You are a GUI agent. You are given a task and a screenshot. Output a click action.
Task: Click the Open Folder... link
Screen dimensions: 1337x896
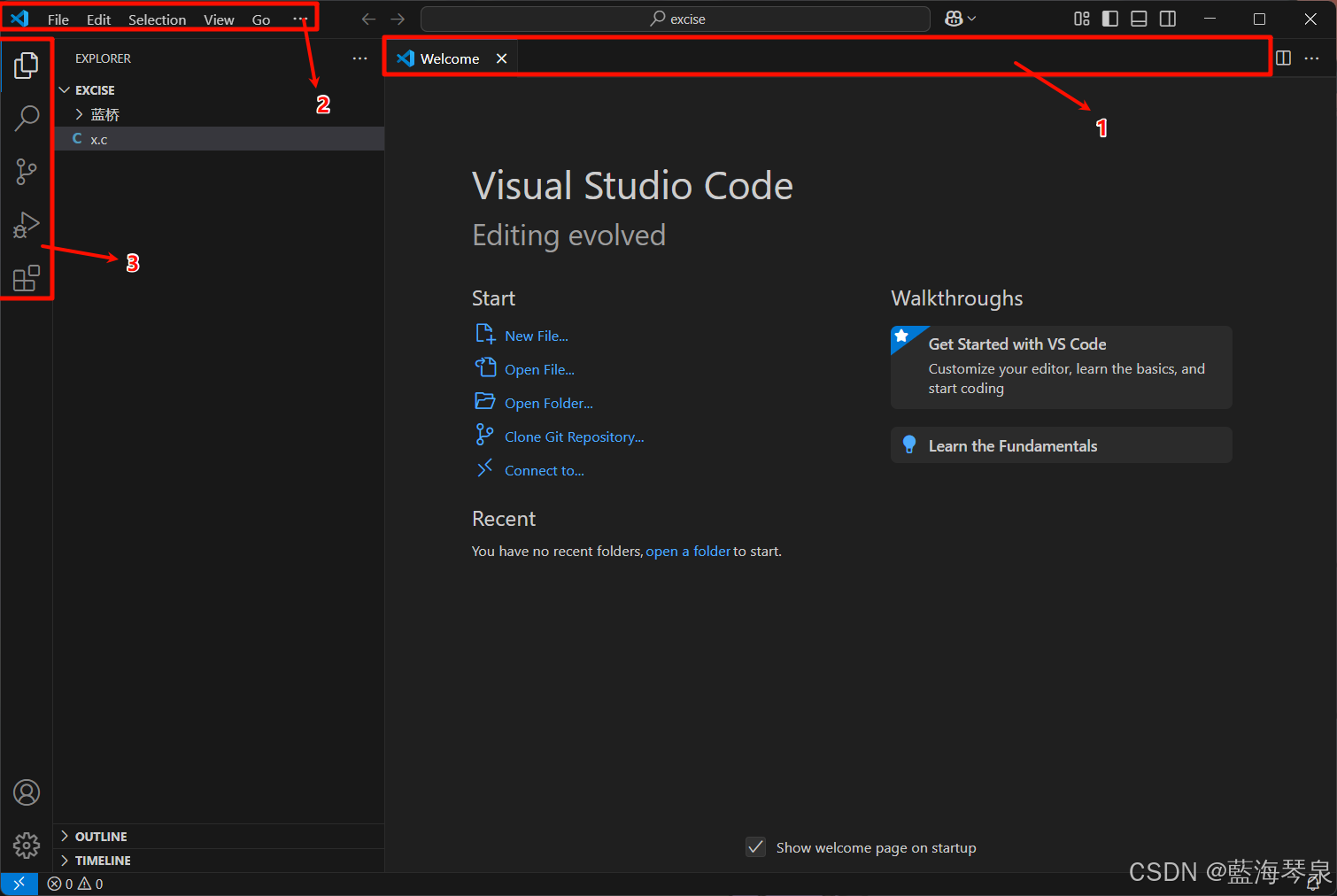[549, 403]
